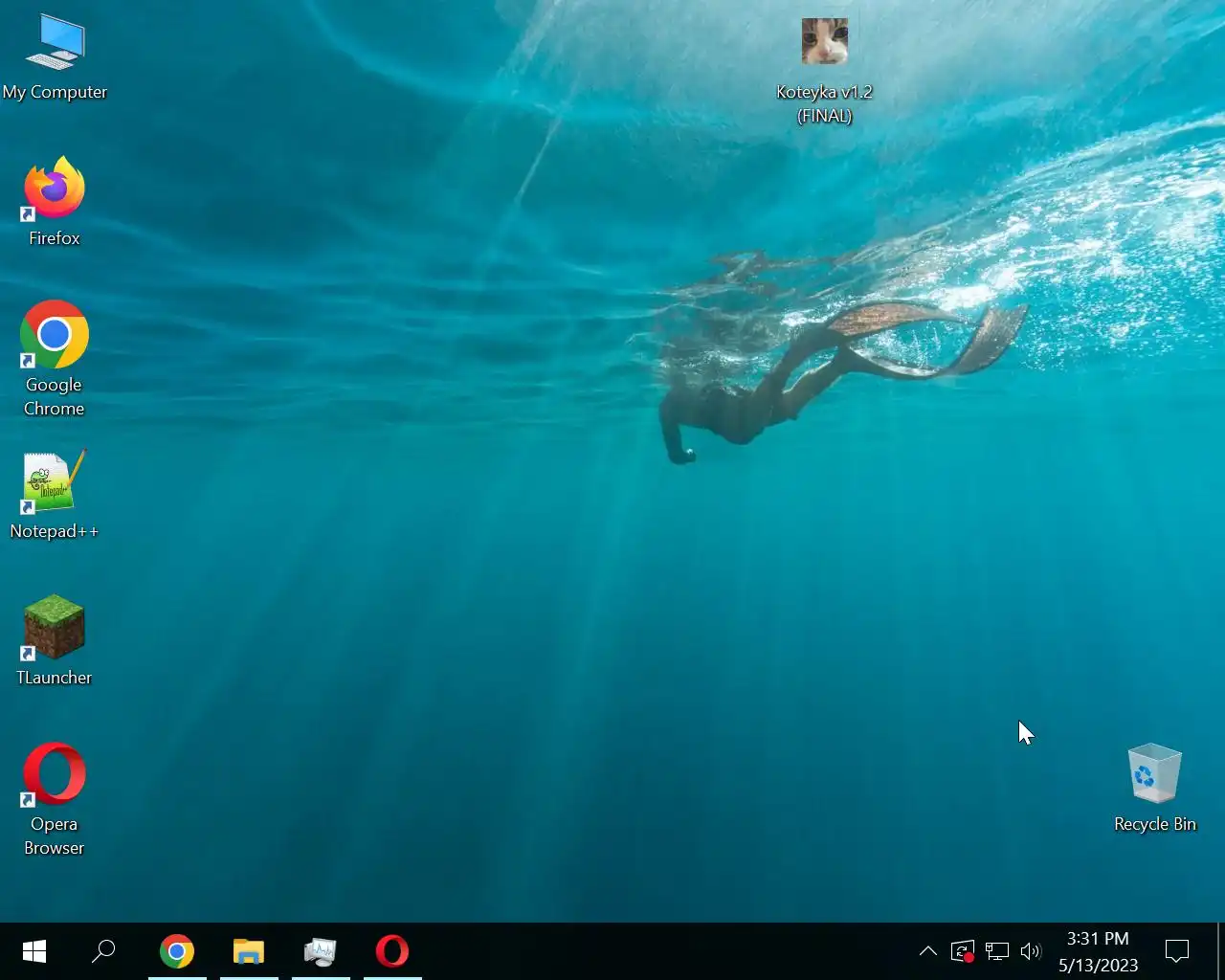Viewport: 1225px width, 980px height.
Task: Open the monitor app on taskbar
Action: coord(321,951)
